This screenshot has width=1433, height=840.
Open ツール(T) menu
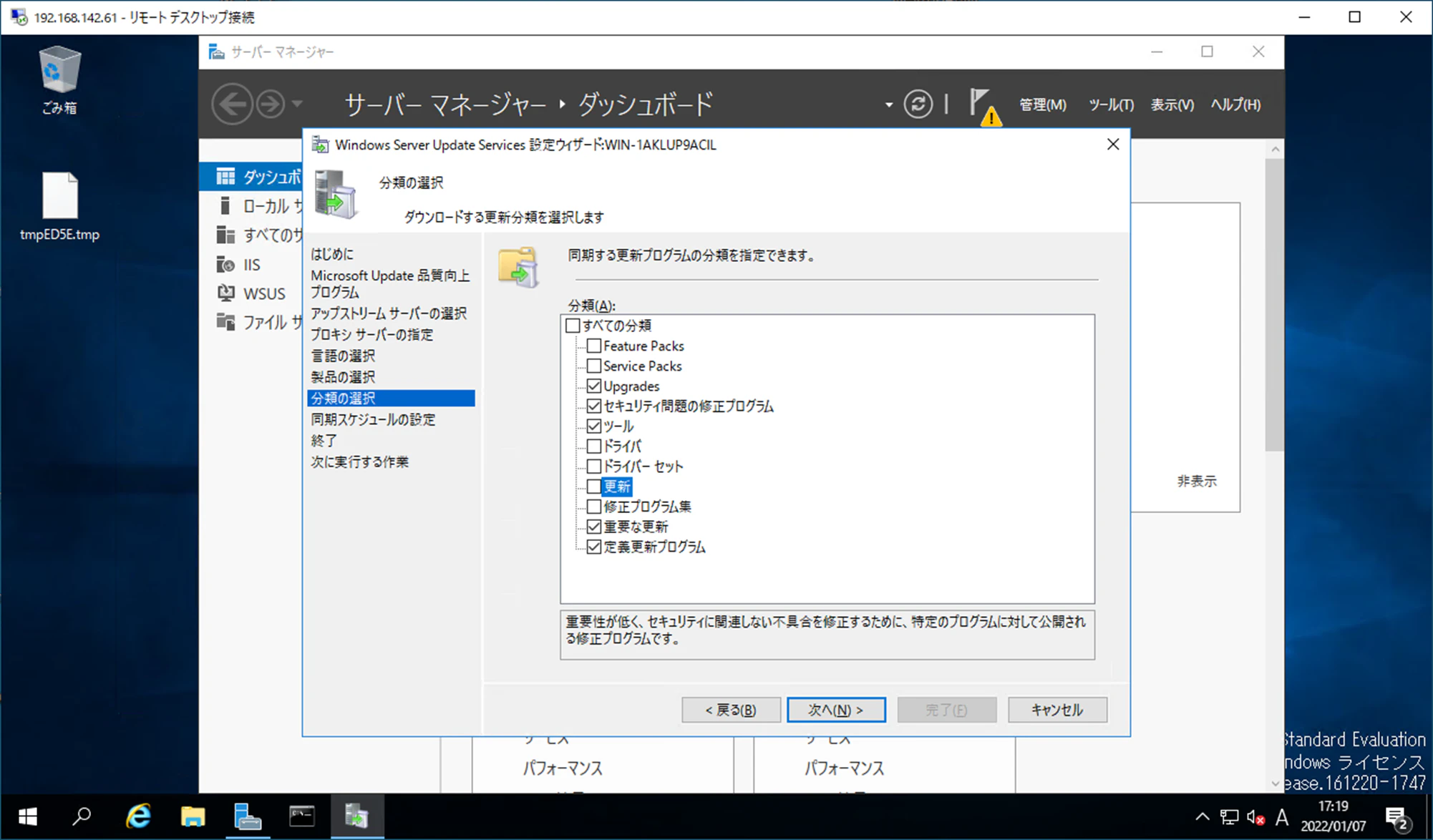[x=1111, y=104]
